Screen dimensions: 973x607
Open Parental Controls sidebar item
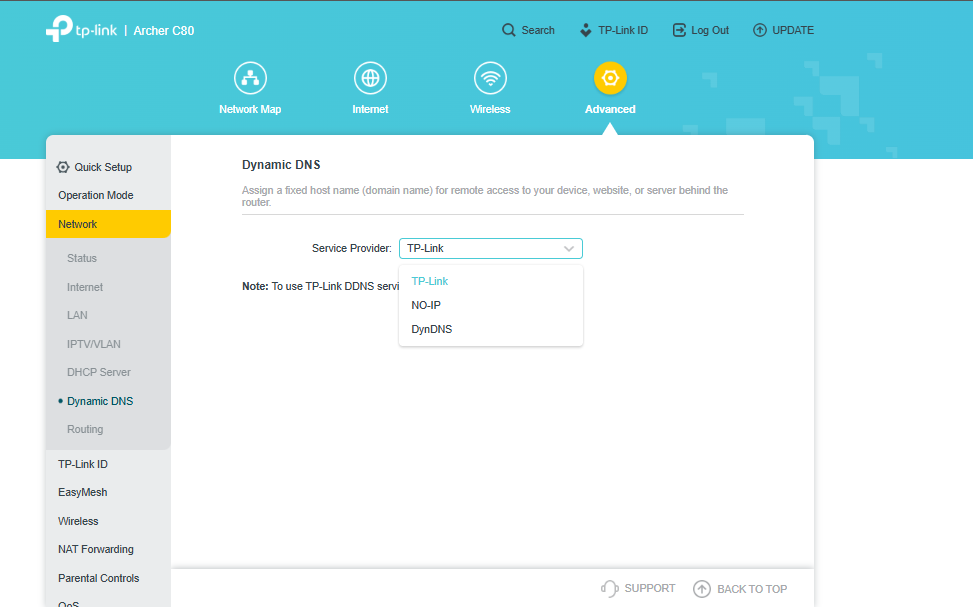coord(98,578)
